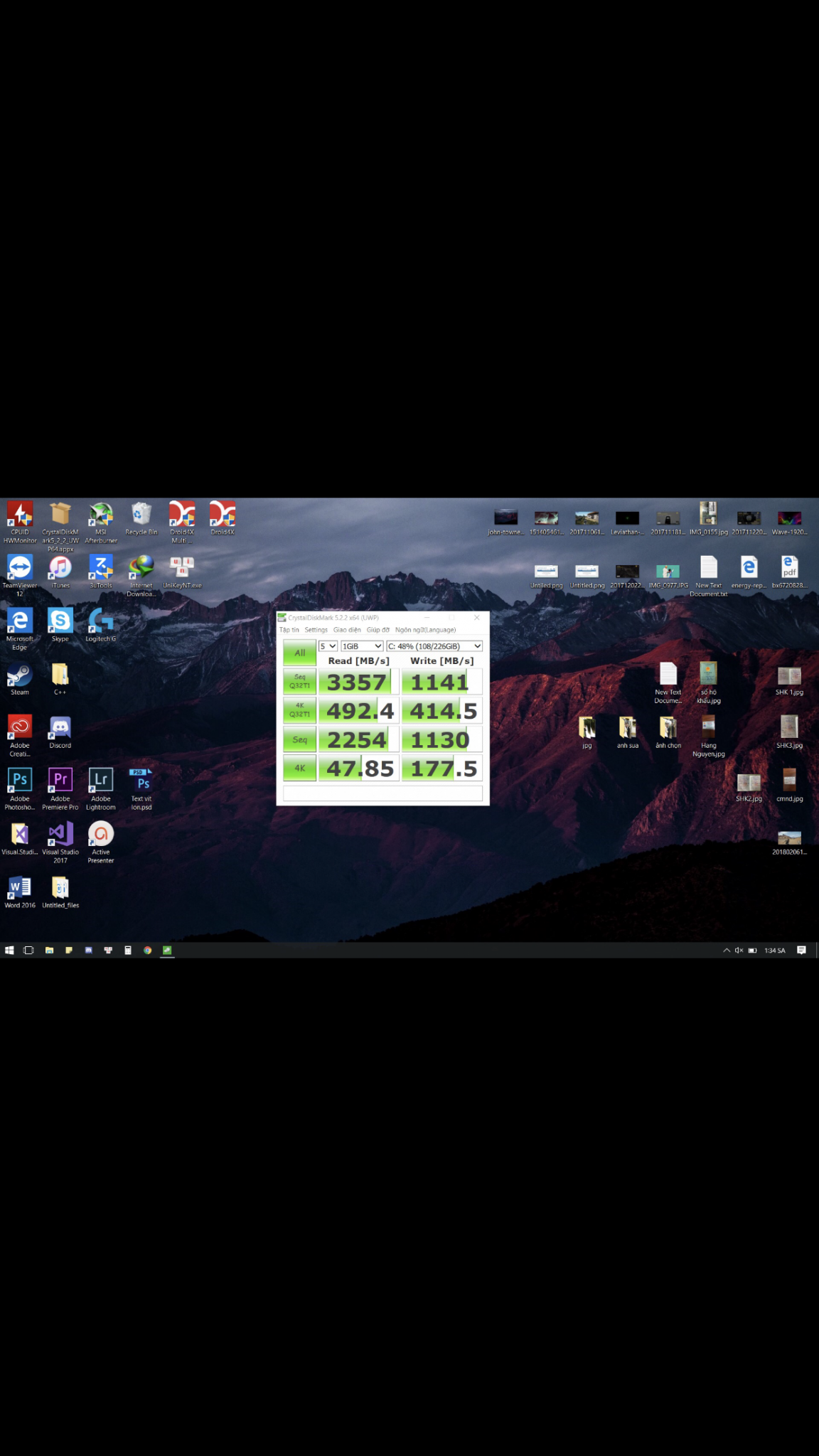Click the CPUID HWMonitor desktop icon
The image size is (819, 1456).
(x=20, y=516)
